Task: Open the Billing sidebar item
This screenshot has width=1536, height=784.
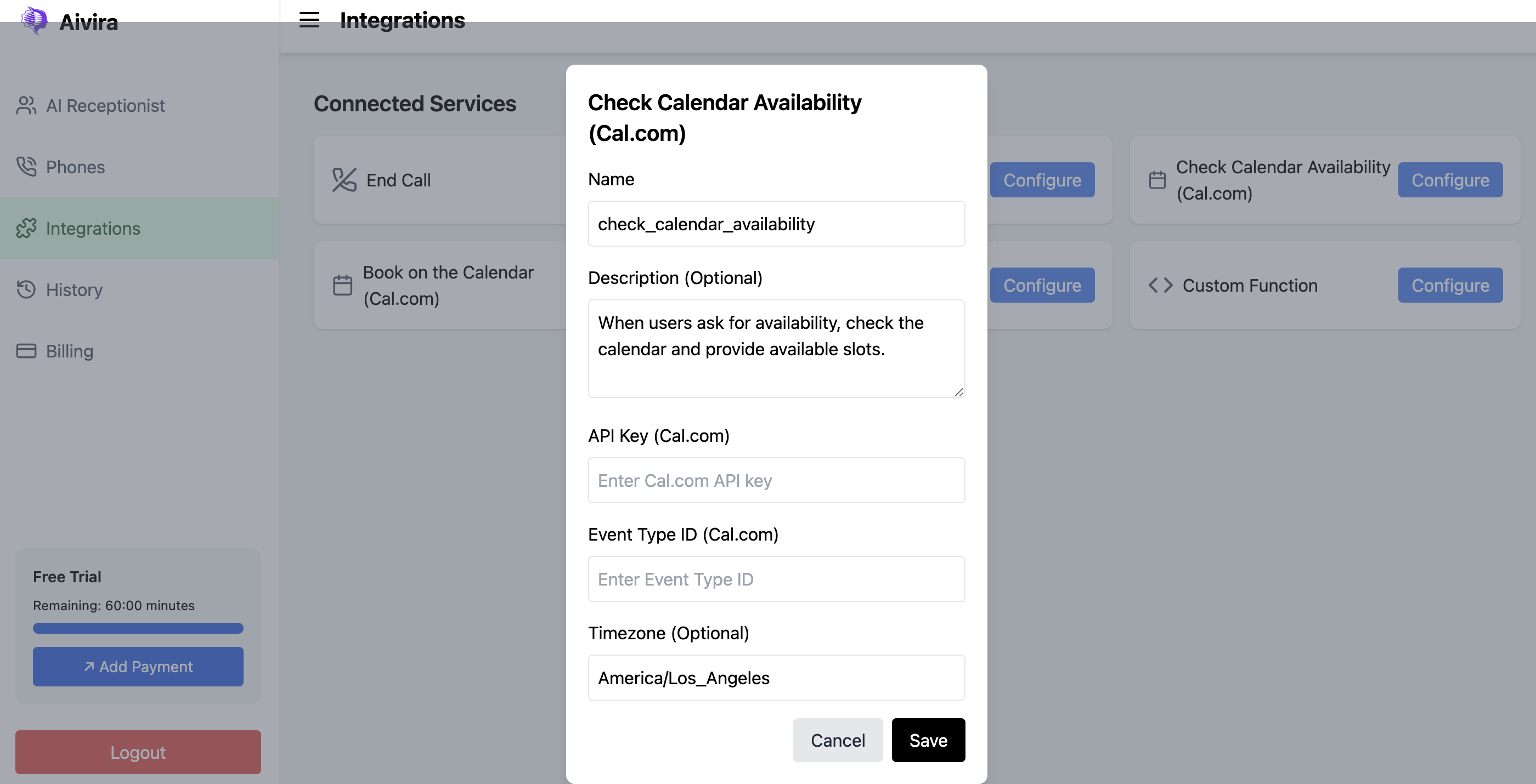Action: (69, 351)
